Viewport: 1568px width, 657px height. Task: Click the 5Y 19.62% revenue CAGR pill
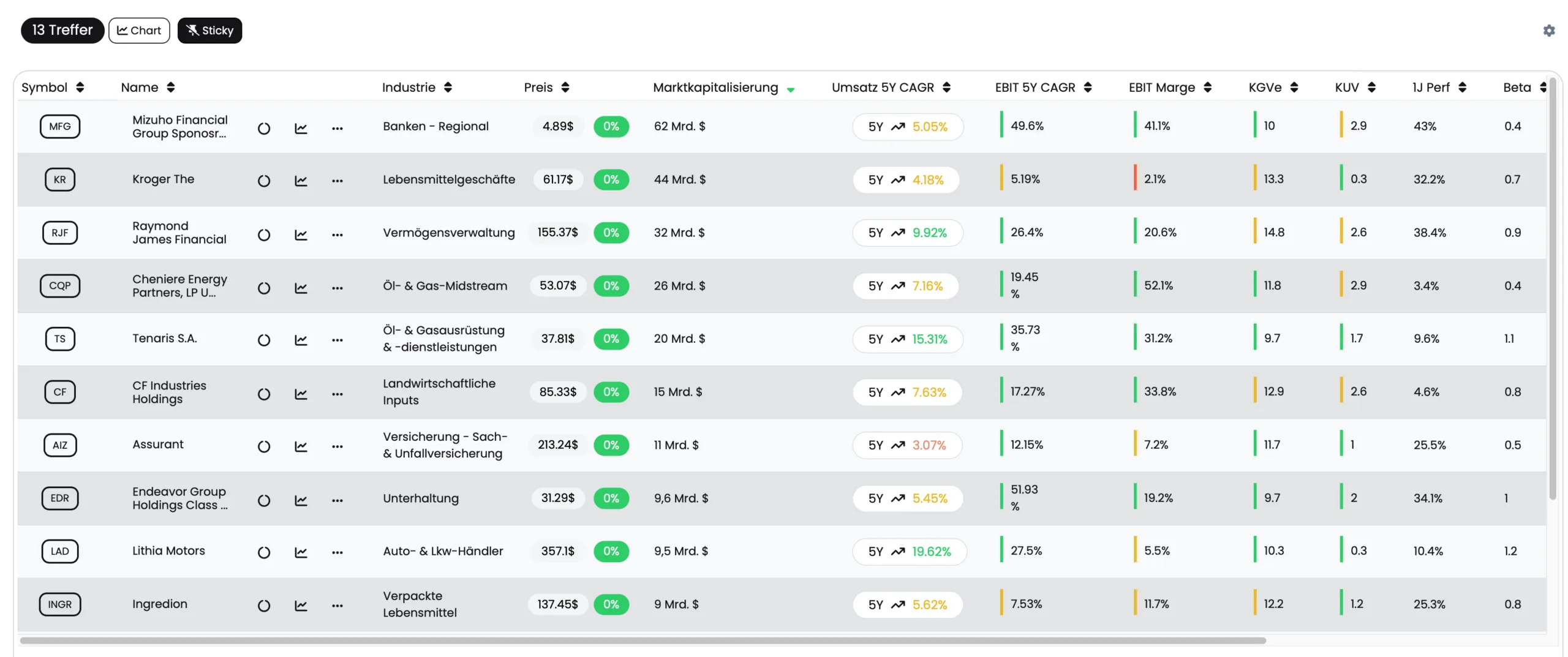(x=909, y=552)
